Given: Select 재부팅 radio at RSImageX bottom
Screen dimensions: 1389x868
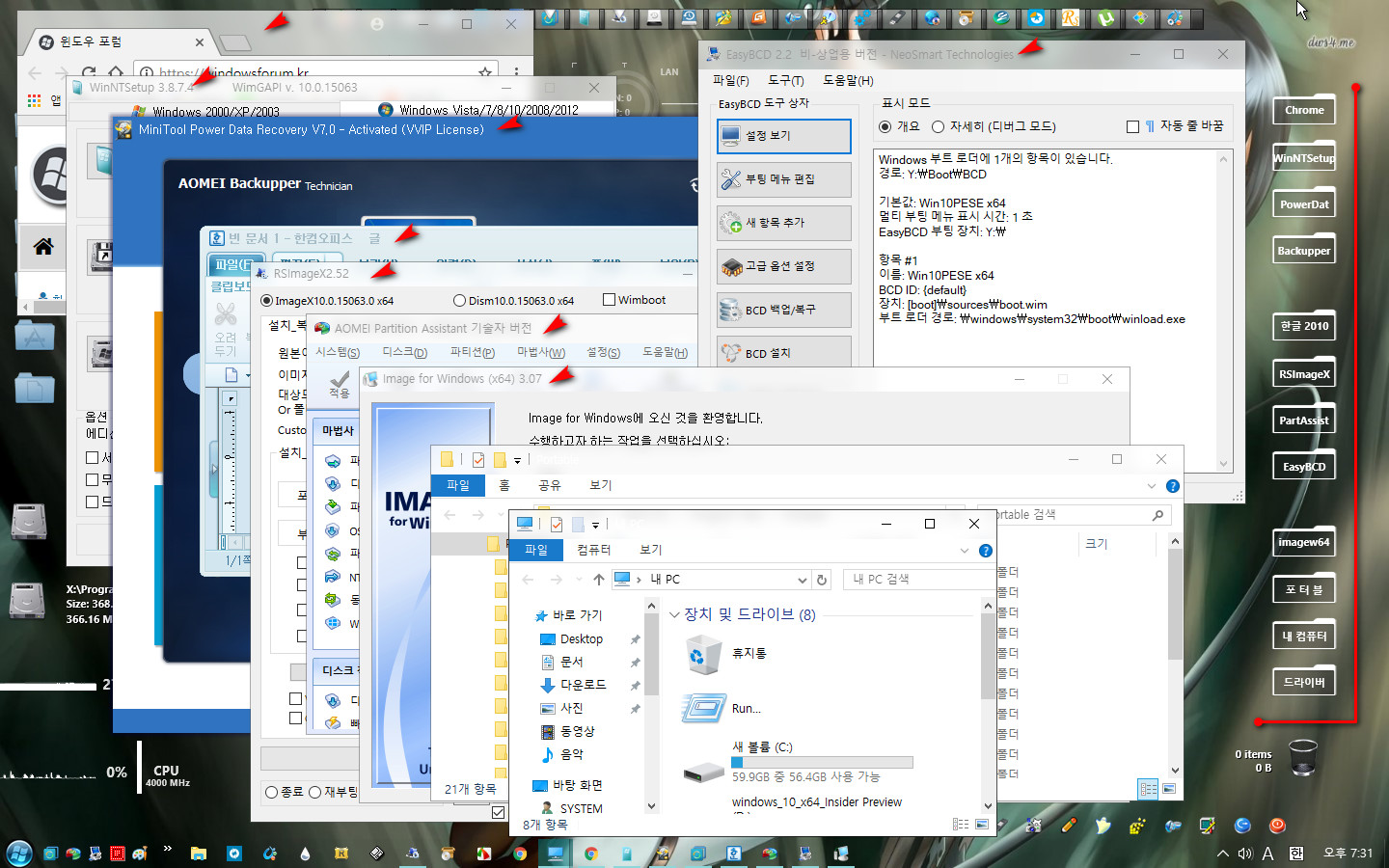Looking at the screenshot, I should (314, 792).
